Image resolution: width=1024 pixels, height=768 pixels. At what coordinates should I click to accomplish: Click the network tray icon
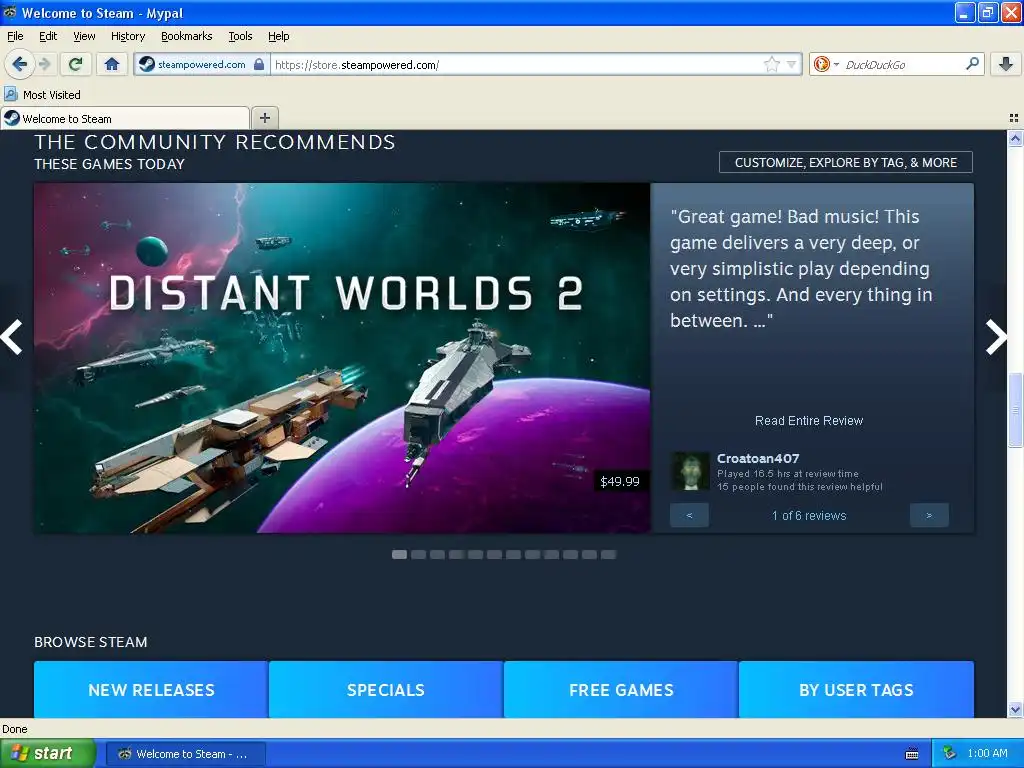click(949, 754)
